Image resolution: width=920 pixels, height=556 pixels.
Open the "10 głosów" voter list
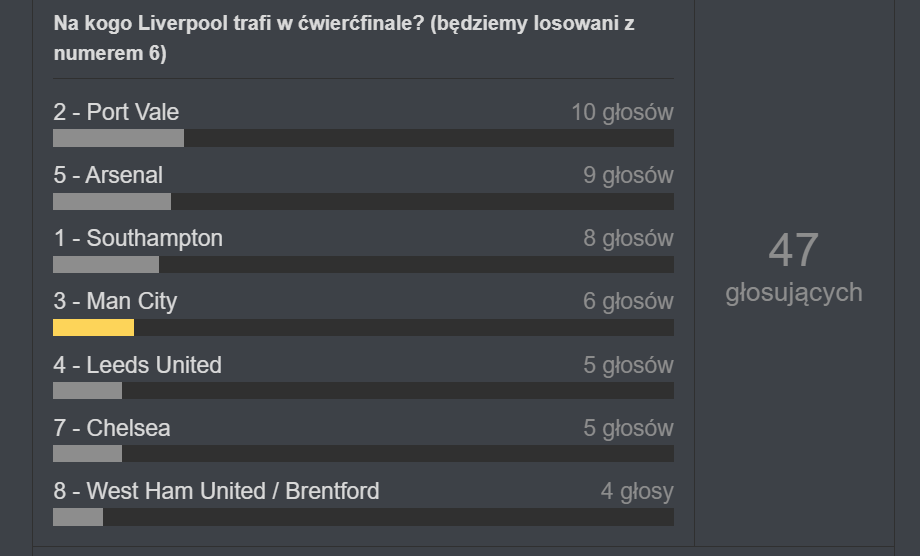pyautogui.click(x=622, y=112)
